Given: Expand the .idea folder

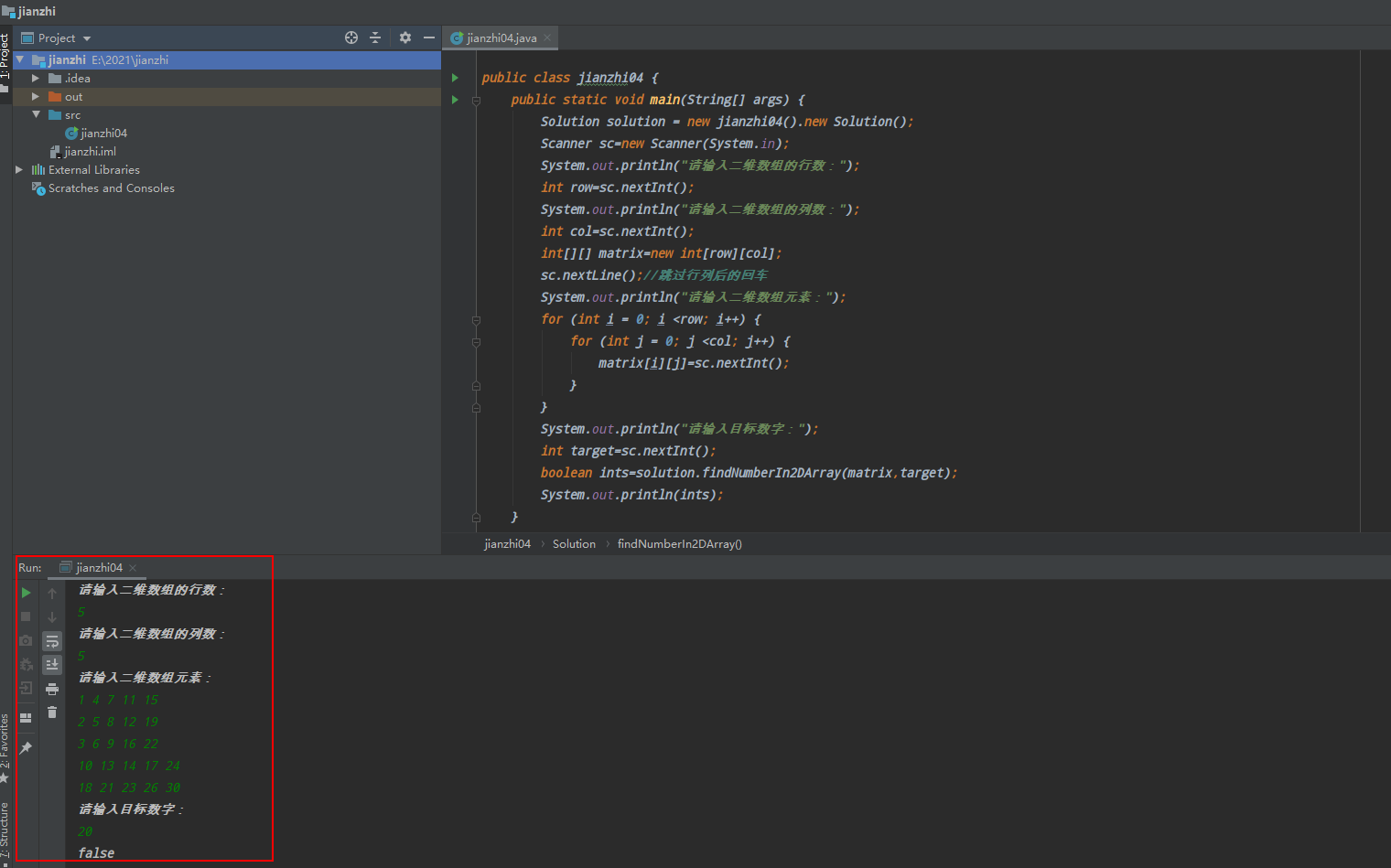Looking at the screenshot, I should pyautogui.click(x=36, y=78).
